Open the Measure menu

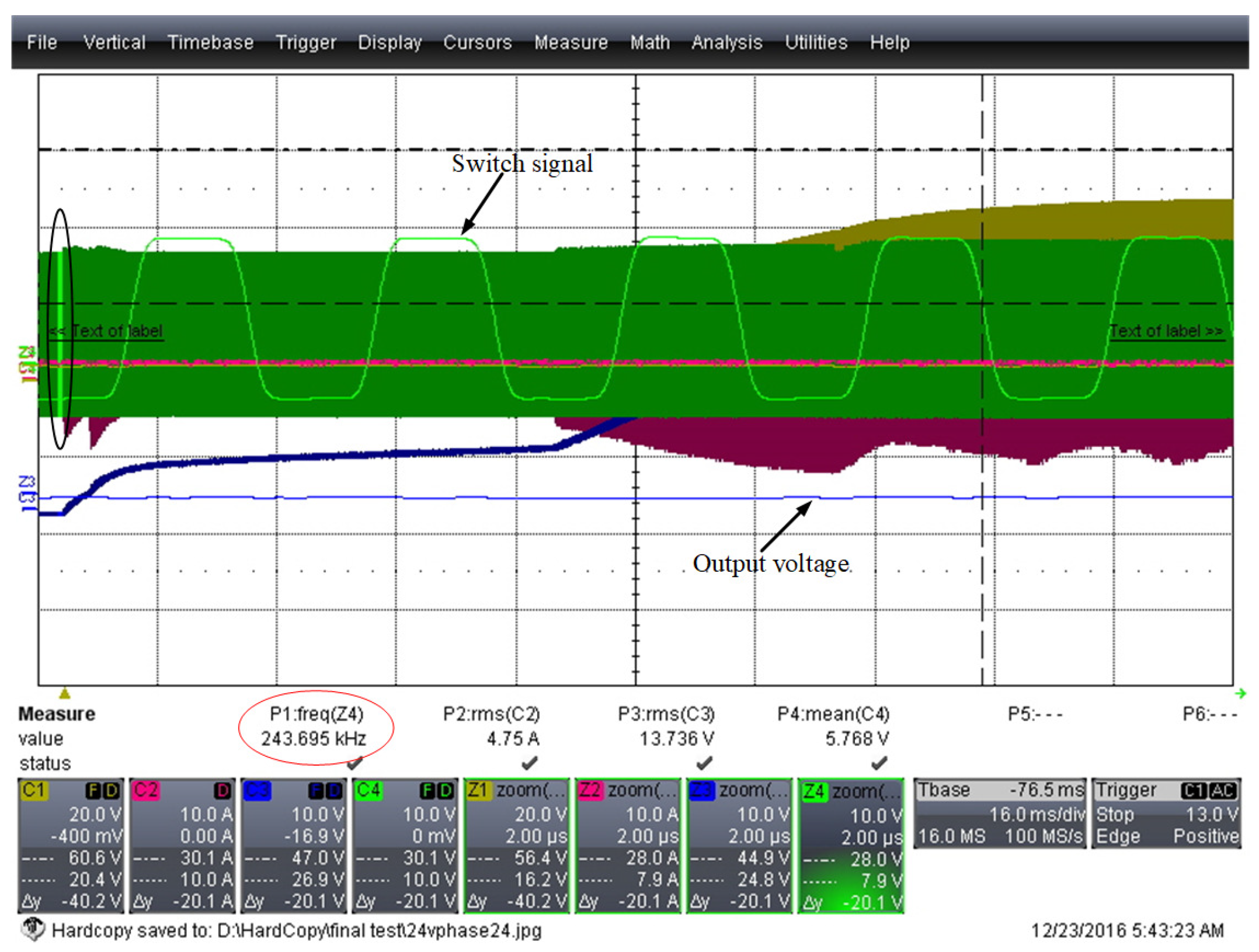coord(571,43)
